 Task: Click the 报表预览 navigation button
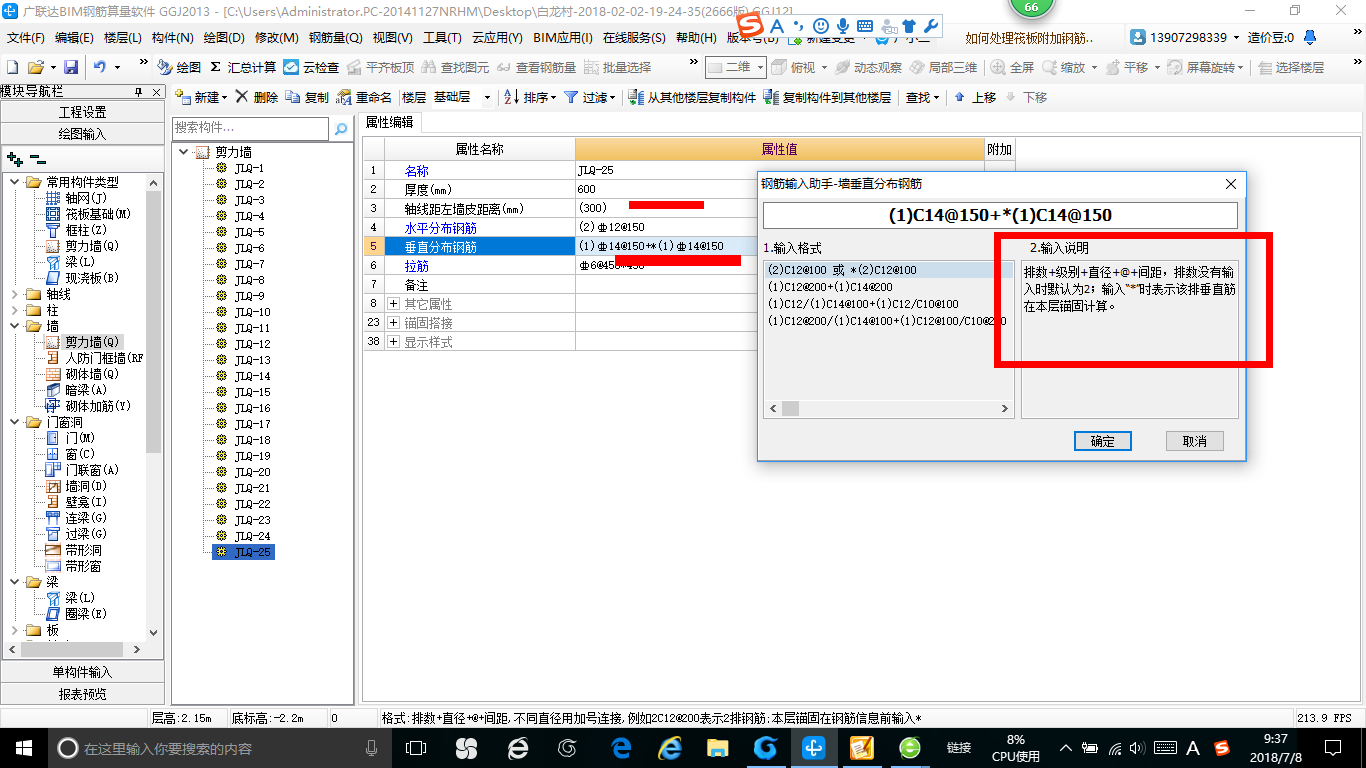pyautogui.click(x=82, y=694)
